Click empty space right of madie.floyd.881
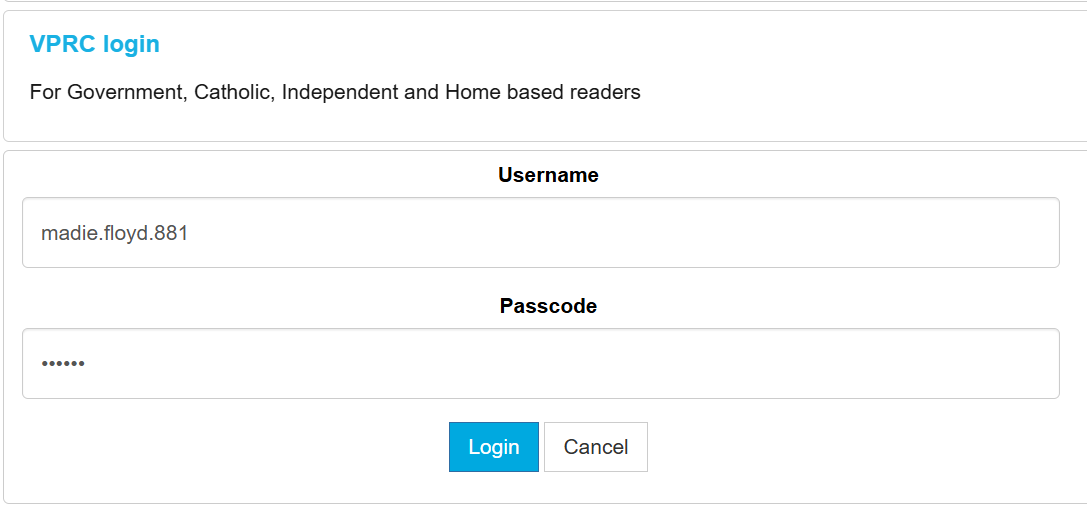Viewport: 1087px width, 519px height. tap(600, 234)
